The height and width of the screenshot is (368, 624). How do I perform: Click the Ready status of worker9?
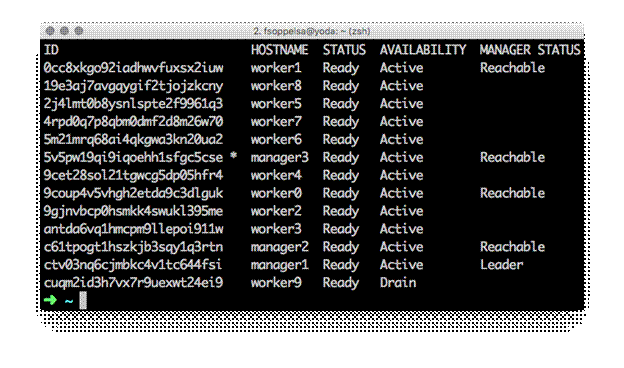[x=341, y=283]
